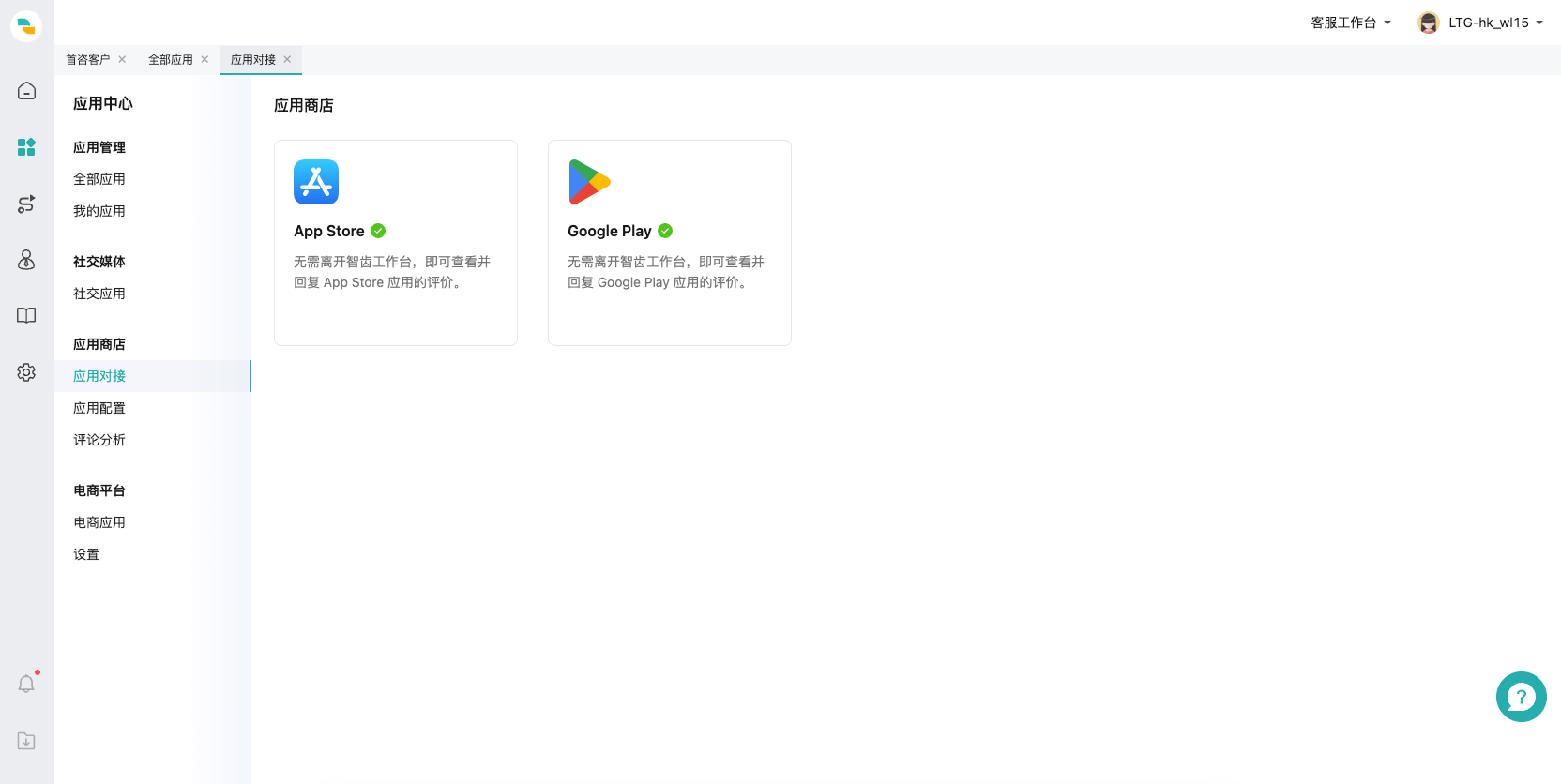Viewport: 1561px width, 784px height.
Task: Click the app logo in the sidebar's top corner
Action: [x=26, y=25]
